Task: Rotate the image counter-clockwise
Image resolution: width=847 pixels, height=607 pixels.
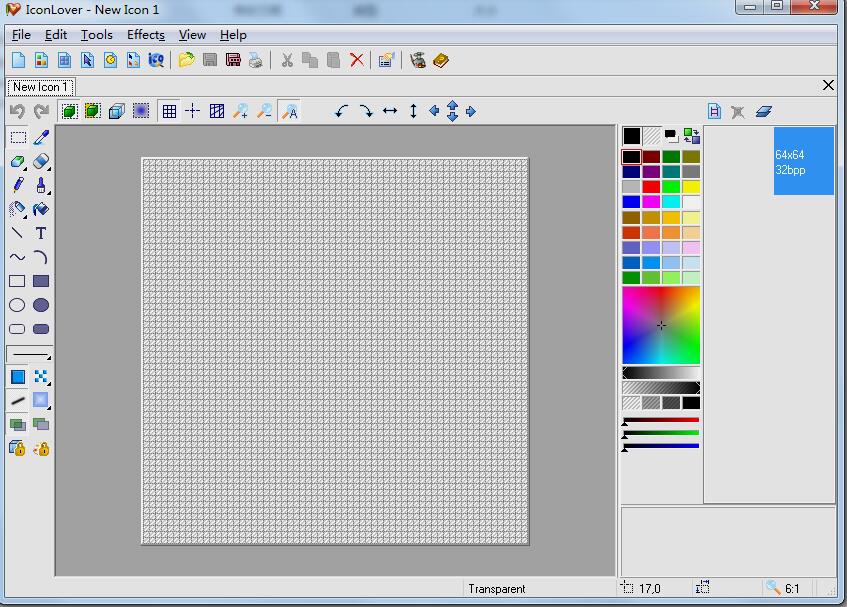Action: pos(341,112)
